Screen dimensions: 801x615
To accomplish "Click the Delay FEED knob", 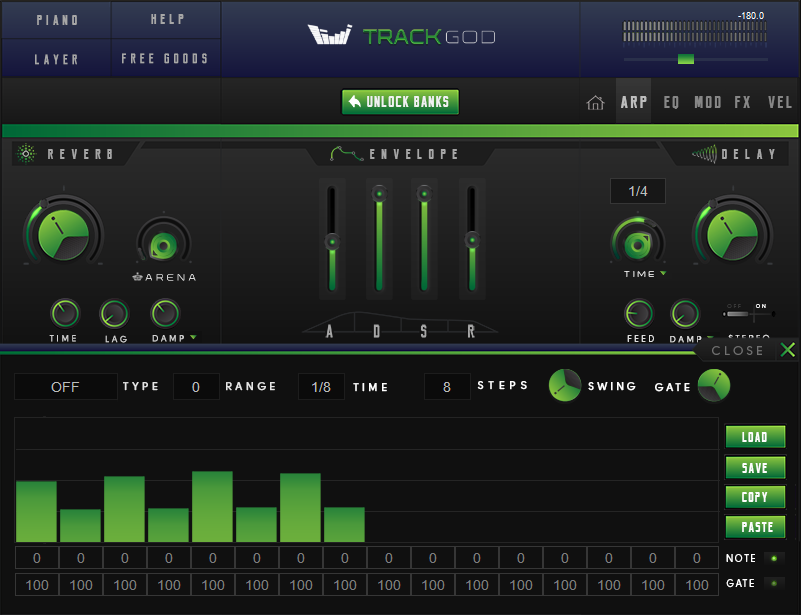I will (x=639, y=313).
